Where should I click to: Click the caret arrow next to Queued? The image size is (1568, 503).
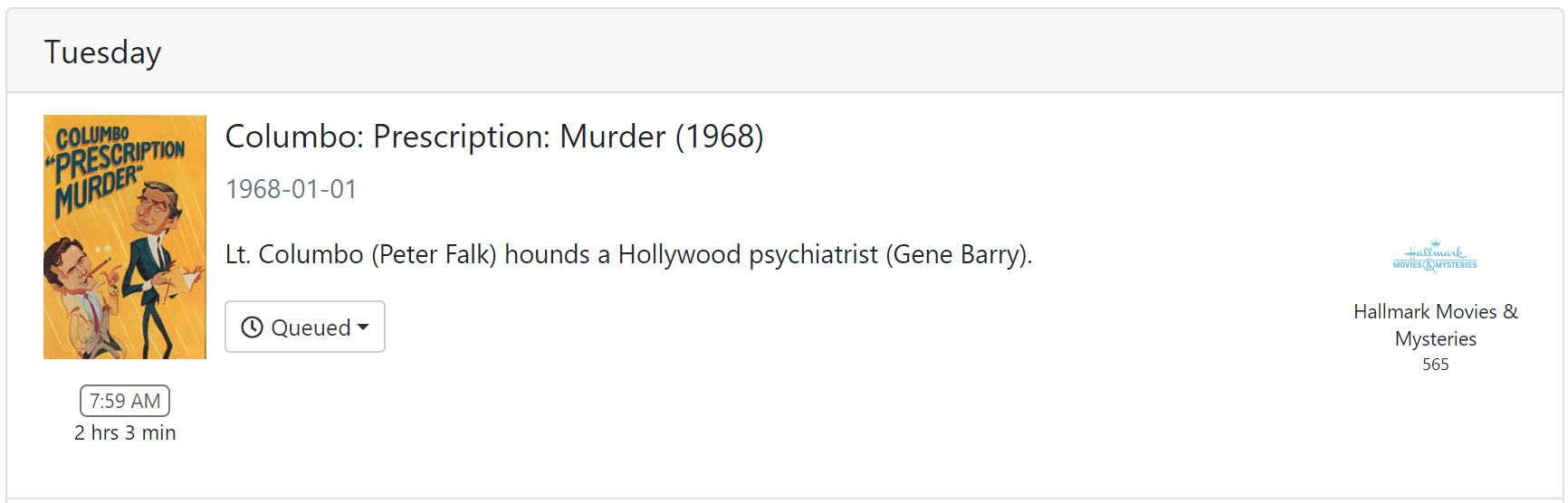364,327
